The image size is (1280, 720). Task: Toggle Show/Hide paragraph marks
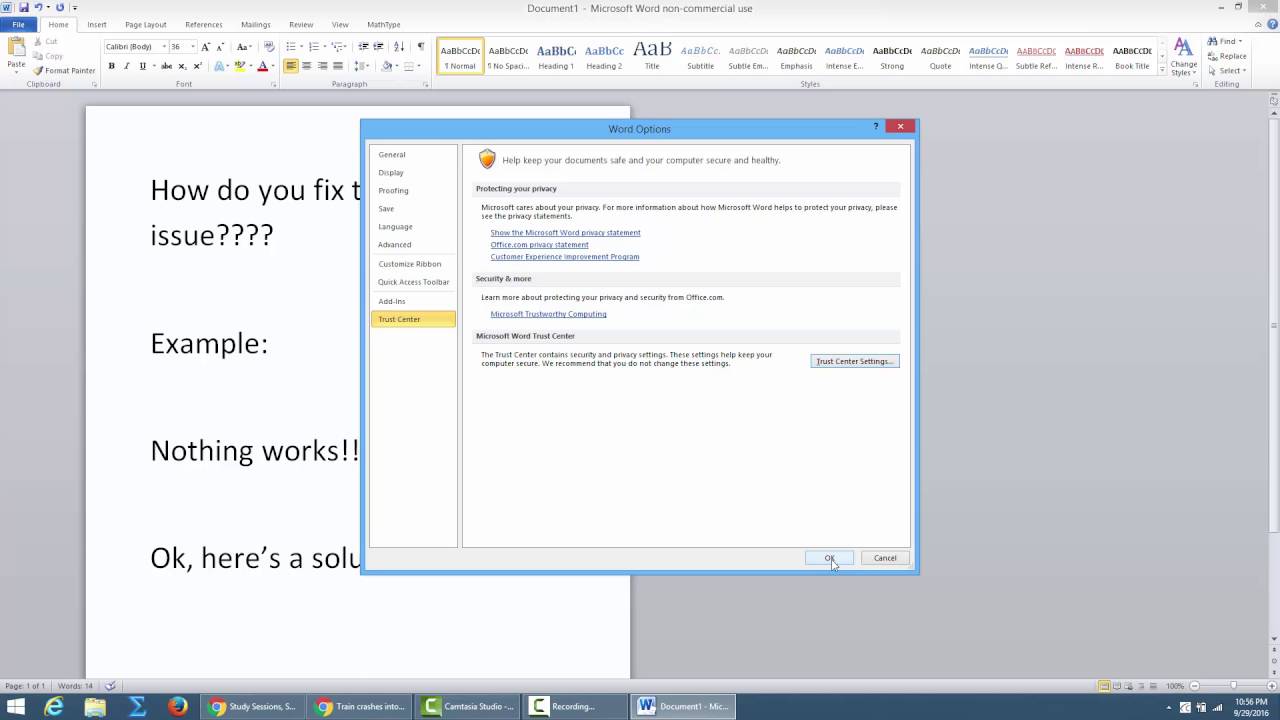pyautogui.click(x=420, y=47)
